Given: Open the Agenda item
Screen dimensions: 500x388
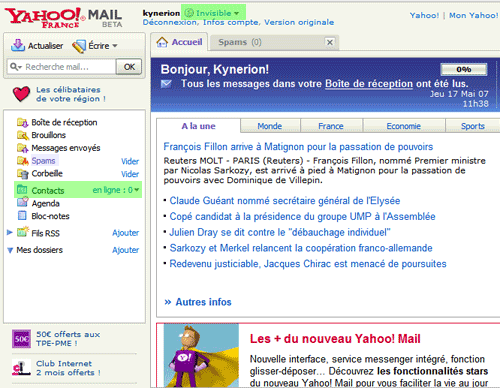Looking at the screenshot, I should (46, 203).
